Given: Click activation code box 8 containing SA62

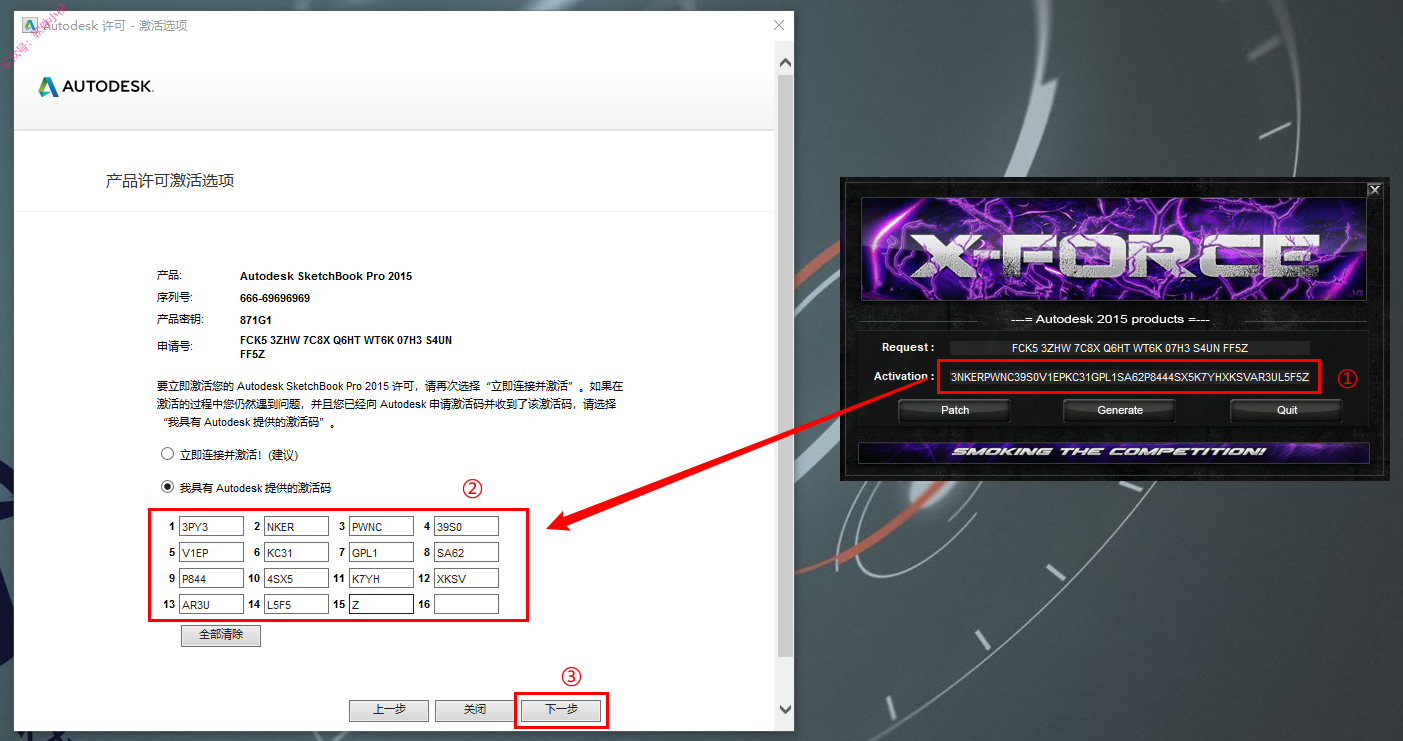Looking at the screenshot, I should (466, 552).
